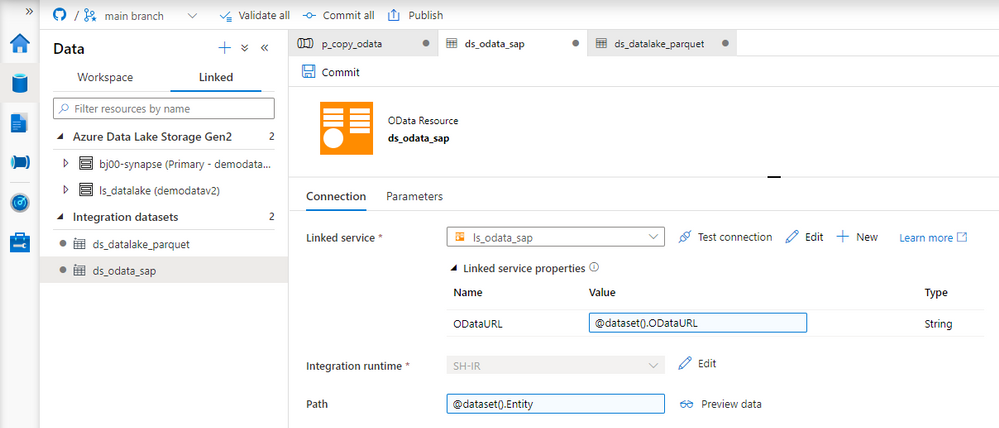This screenshot has width=999, height=428.
Task: Select the Linked tab in the Data panel
Action: coord(216,77)
